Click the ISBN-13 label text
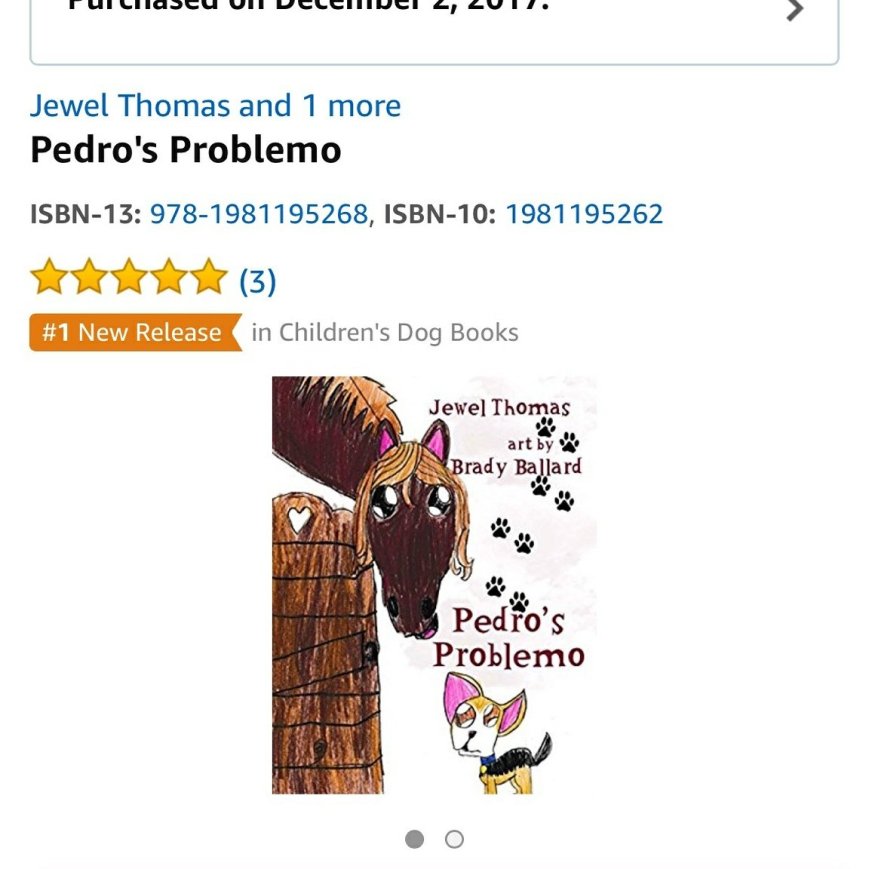Viewport: 869px width, 869px height. (86, 214)
